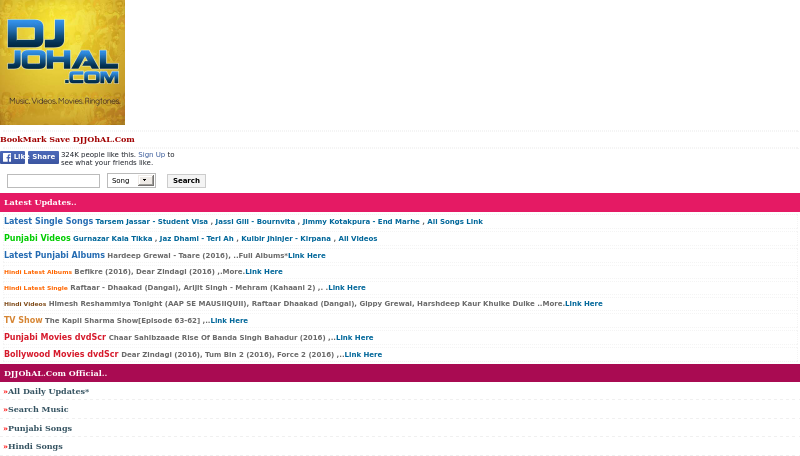Click the Facebook Like button

coord(13,157)
